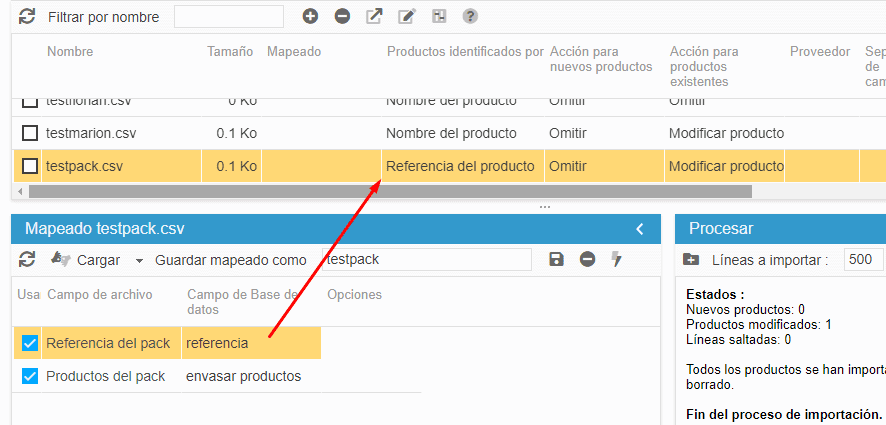Uncheck the Referencia del pack field checkbox
Screen dimensions: 886x425
tap(30, 343)
